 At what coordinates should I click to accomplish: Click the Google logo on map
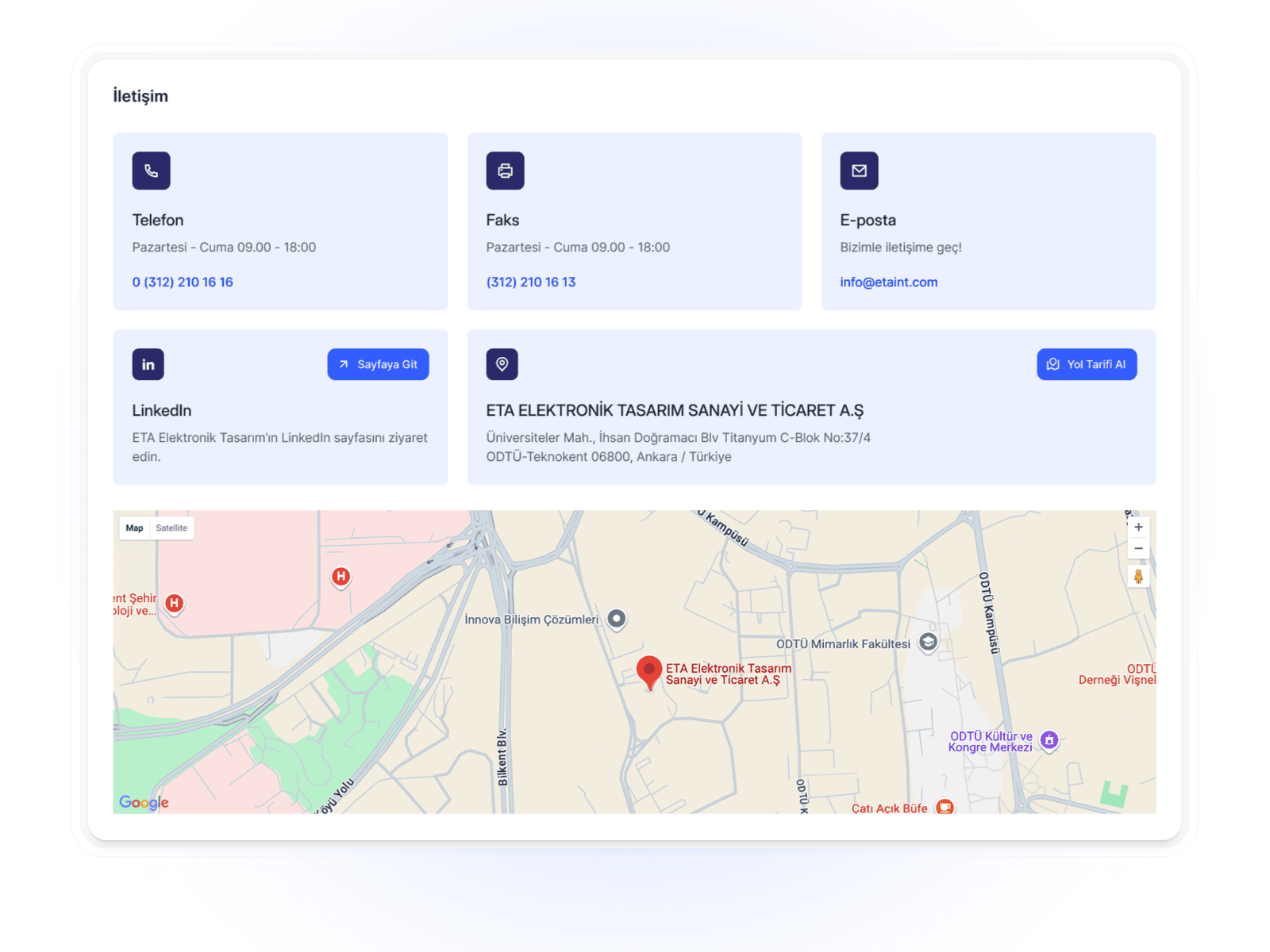(x=144, y=802)
